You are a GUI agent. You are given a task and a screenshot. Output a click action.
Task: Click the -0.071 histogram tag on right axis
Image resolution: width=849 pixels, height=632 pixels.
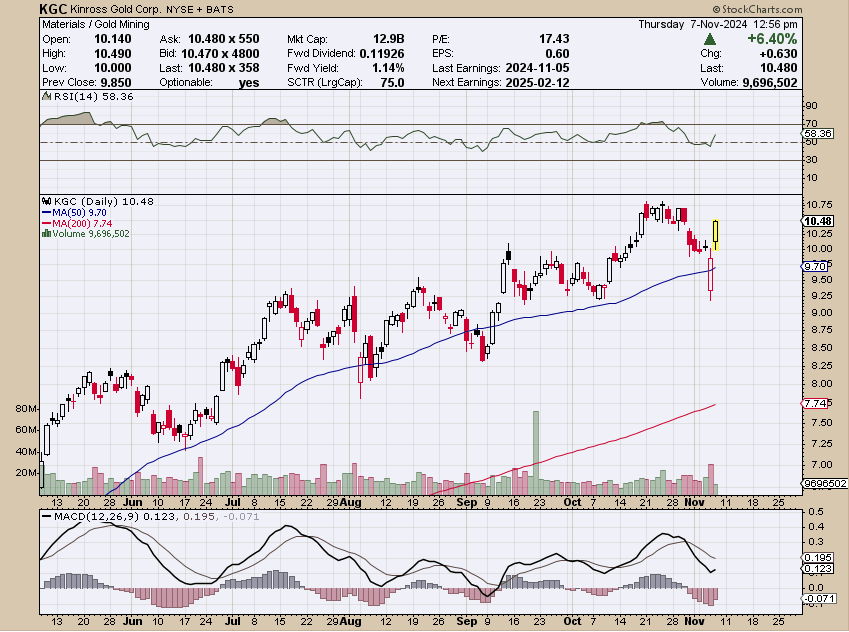click(820, 599)
